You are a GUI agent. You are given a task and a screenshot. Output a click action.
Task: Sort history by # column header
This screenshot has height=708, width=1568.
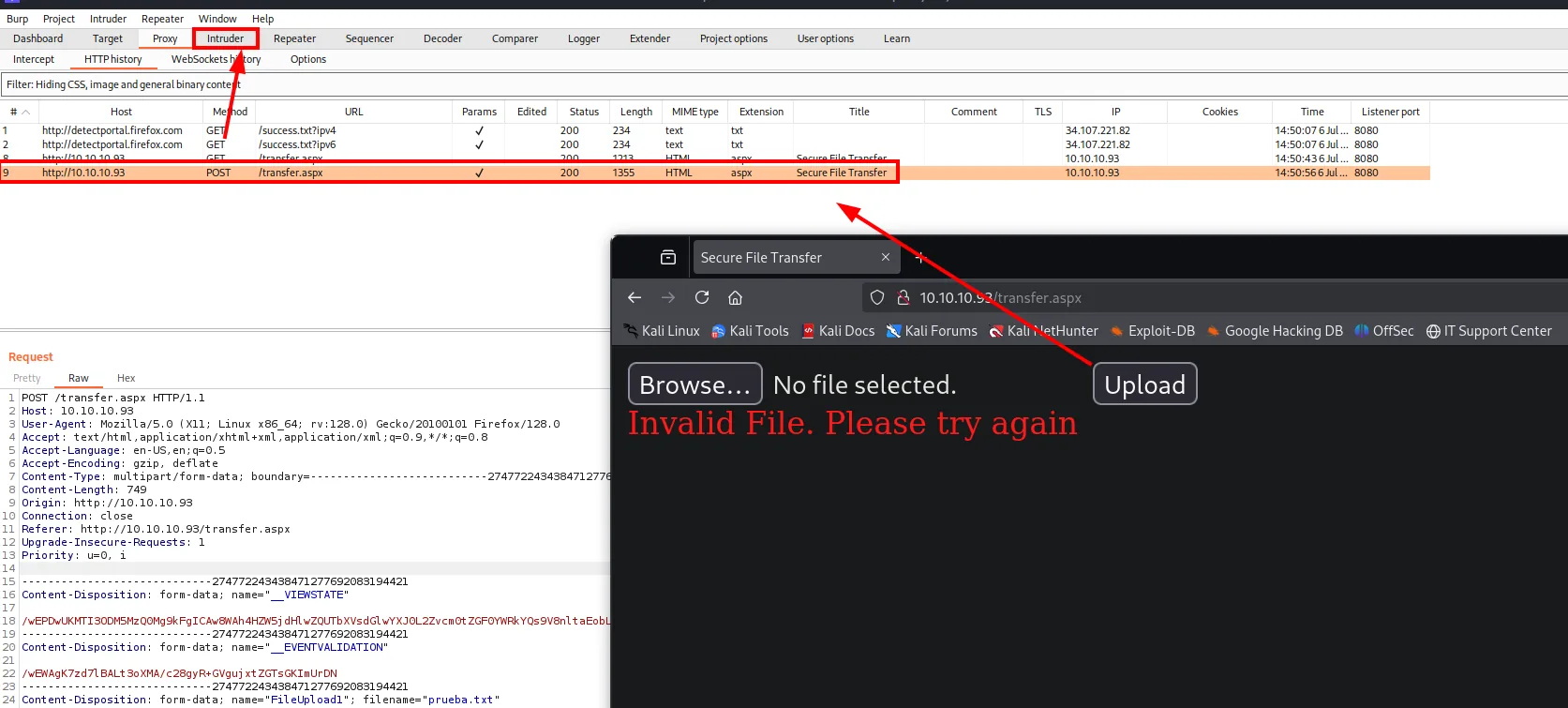tap(19, 112)
